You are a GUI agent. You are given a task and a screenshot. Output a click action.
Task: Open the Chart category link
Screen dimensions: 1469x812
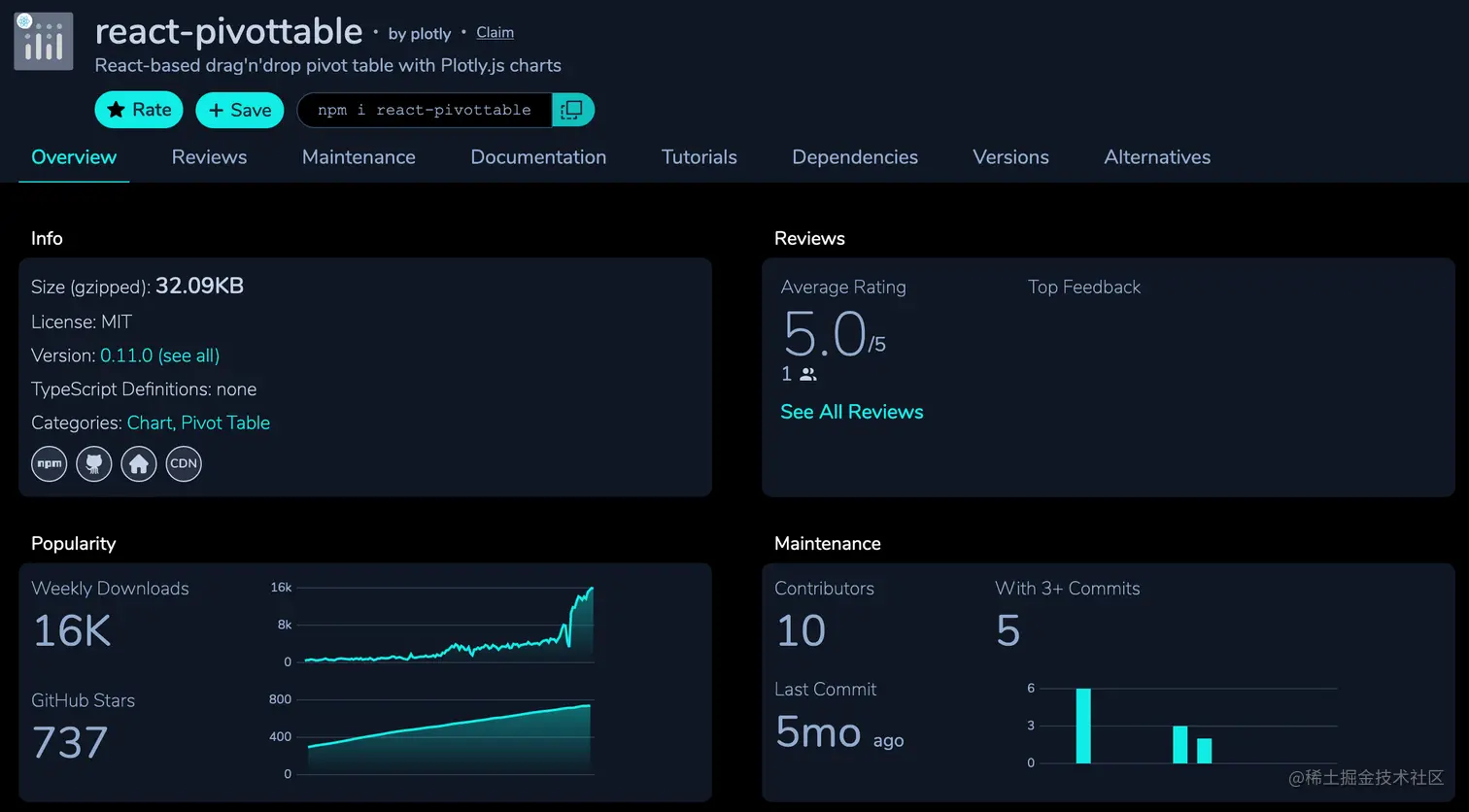tap(150, 423)
